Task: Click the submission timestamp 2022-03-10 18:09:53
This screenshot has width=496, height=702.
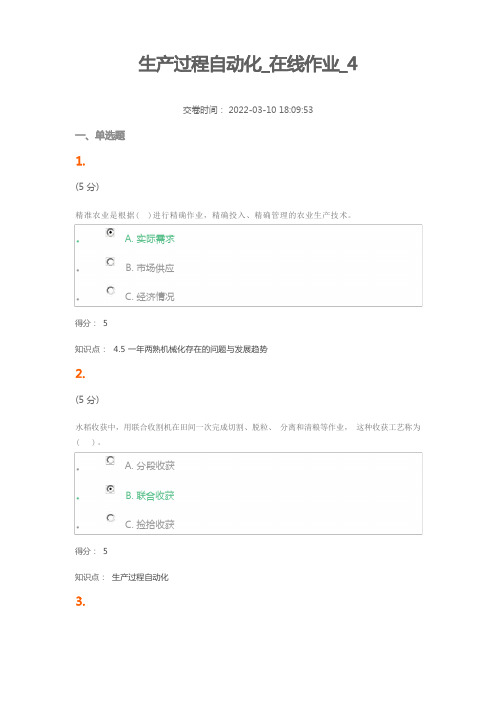Action: click(x=270, y=110)
